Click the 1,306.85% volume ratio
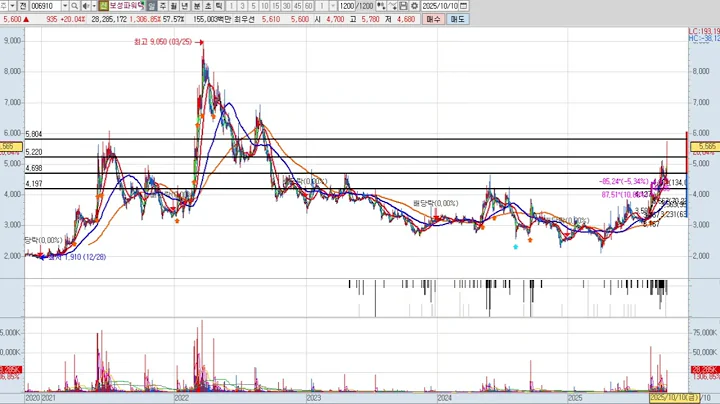Image resolution: width=720 pixels, height=404 pixels. (x=145, y=19)
